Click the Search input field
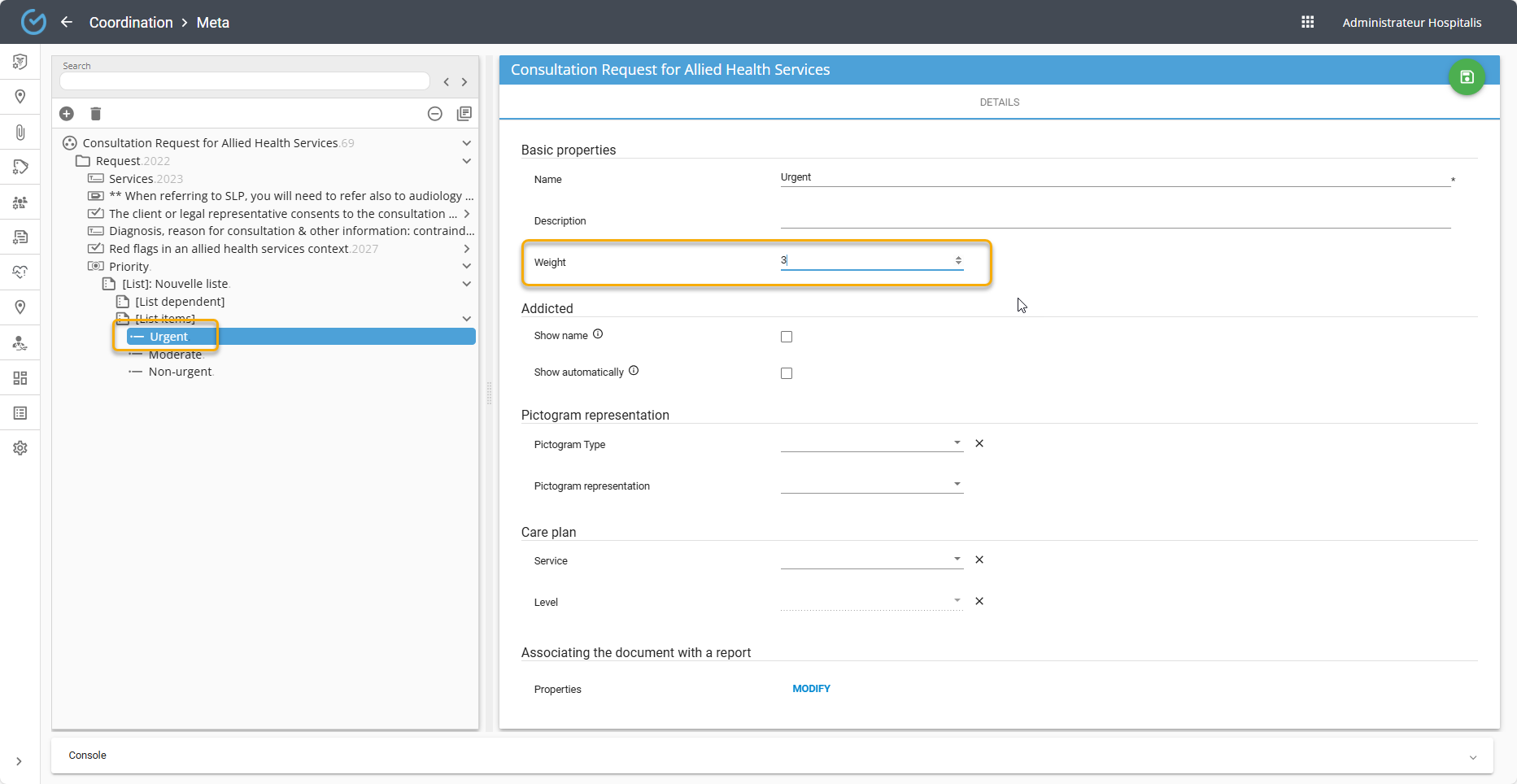The width and height of the screenshot is (1517, 784). 244,81
